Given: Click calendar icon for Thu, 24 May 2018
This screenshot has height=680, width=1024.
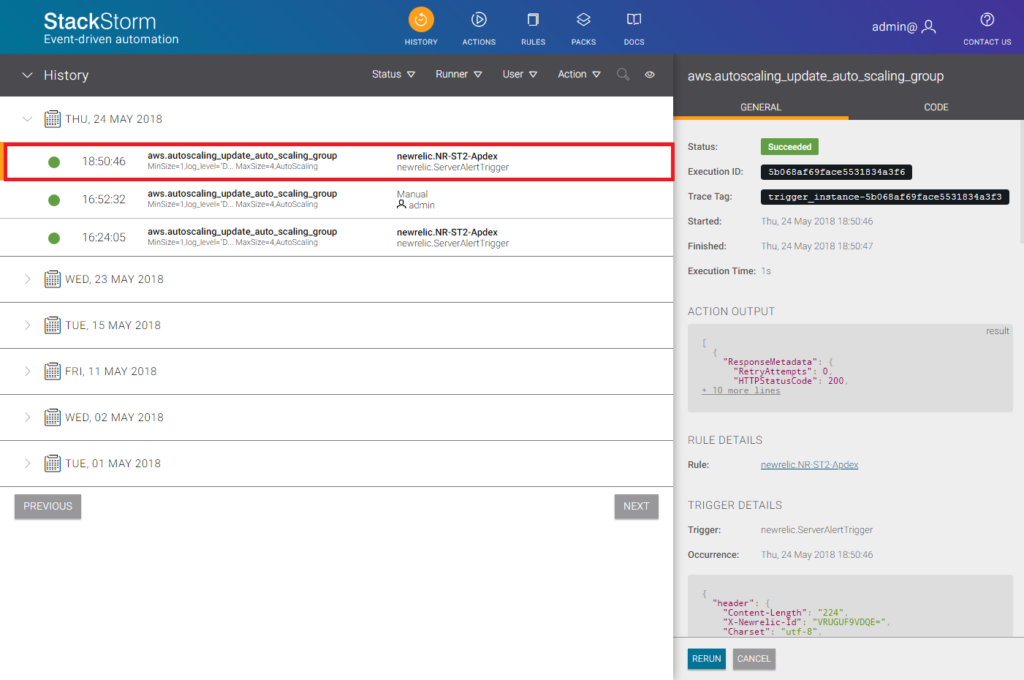Looking at the screenshot, I should 52,119.
